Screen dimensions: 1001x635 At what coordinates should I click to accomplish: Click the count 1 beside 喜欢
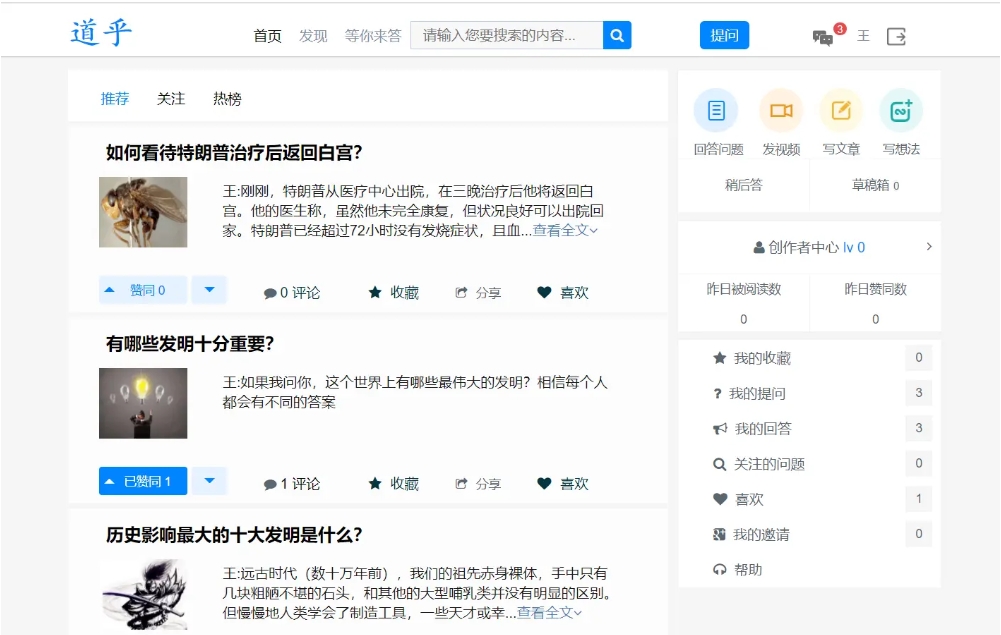click(x=919, y=498)
